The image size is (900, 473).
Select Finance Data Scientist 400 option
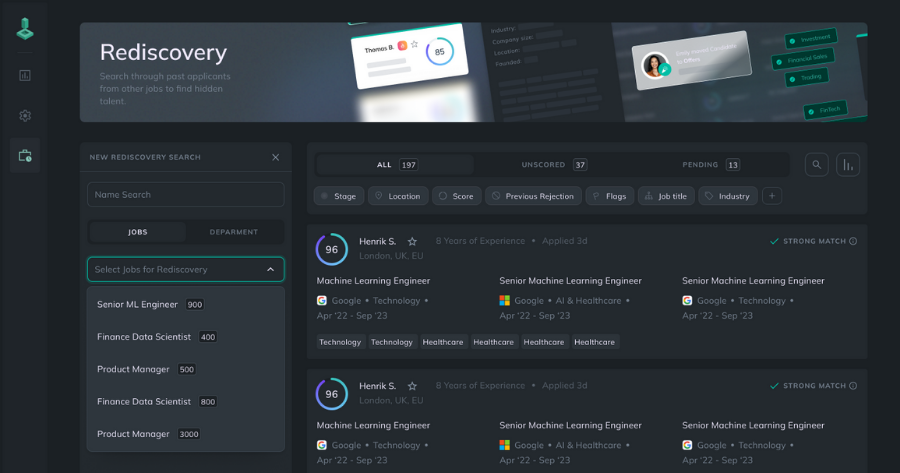coord(185,337)
